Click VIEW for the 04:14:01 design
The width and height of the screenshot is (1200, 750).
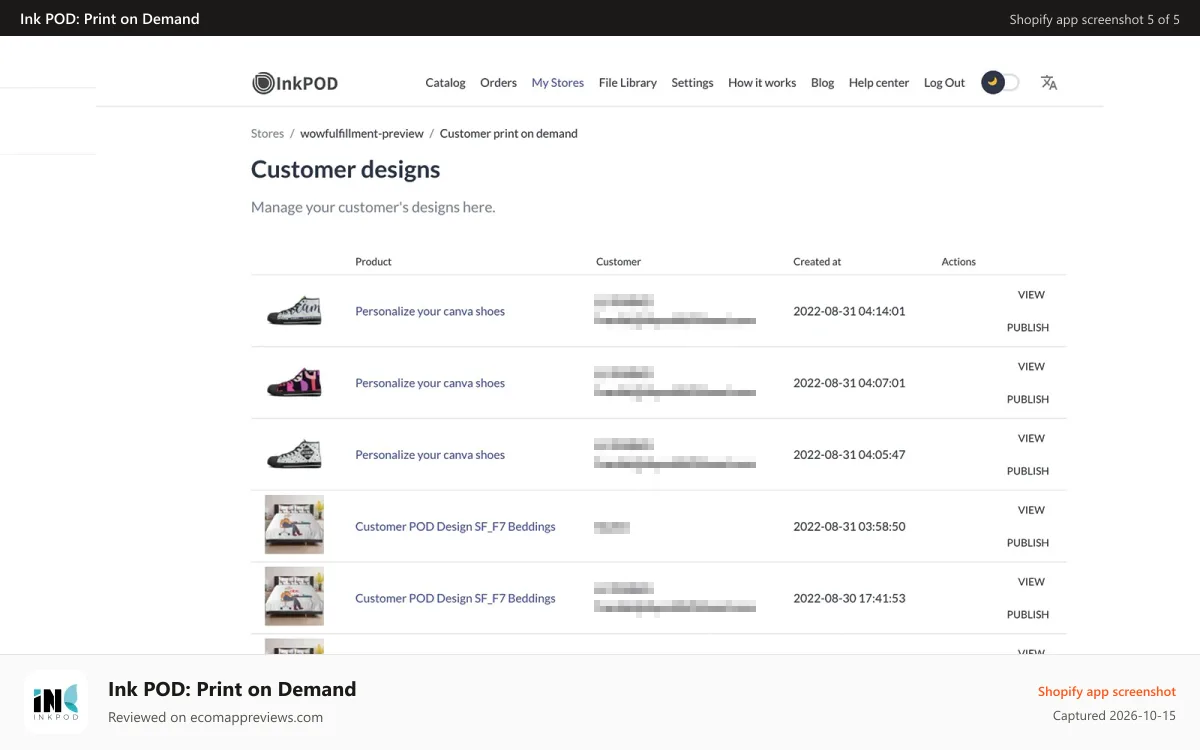(1031, 295)
